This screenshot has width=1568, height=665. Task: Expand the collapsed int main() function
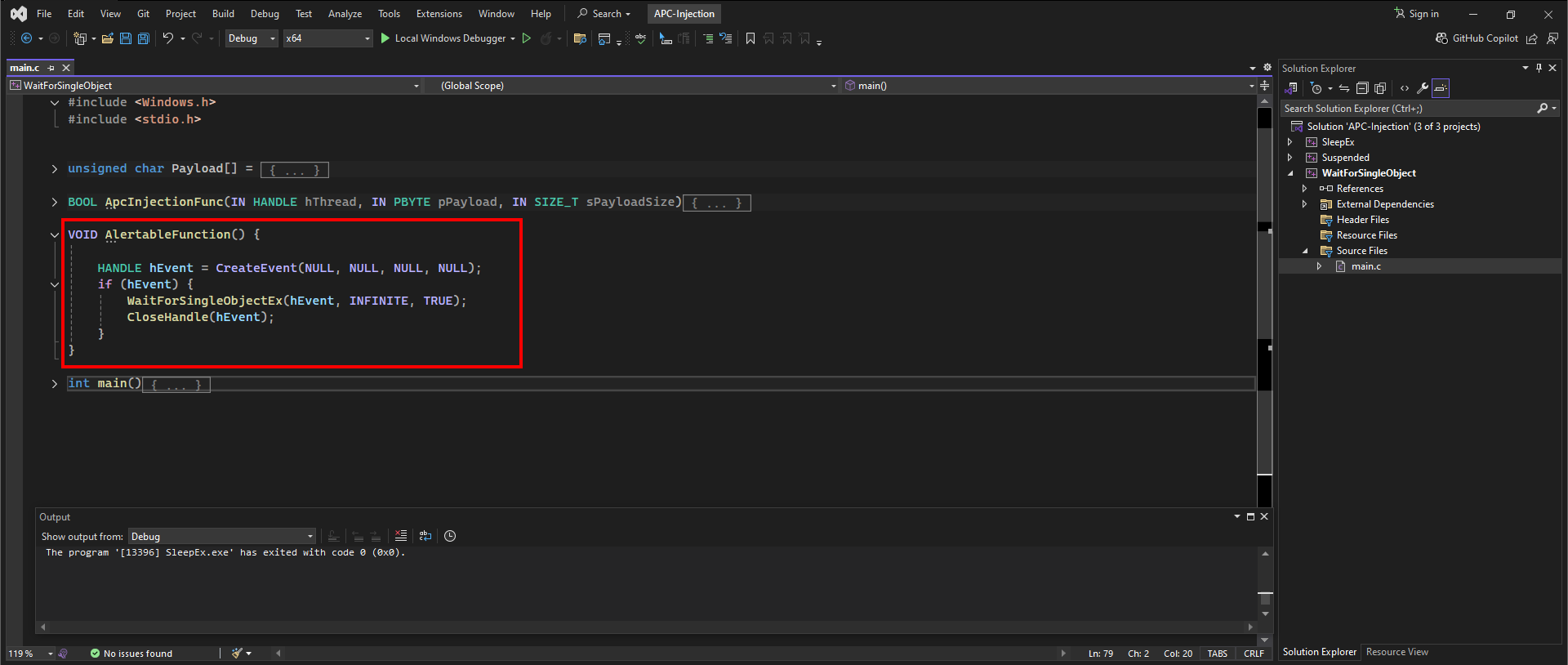click(x=55, y=383)
